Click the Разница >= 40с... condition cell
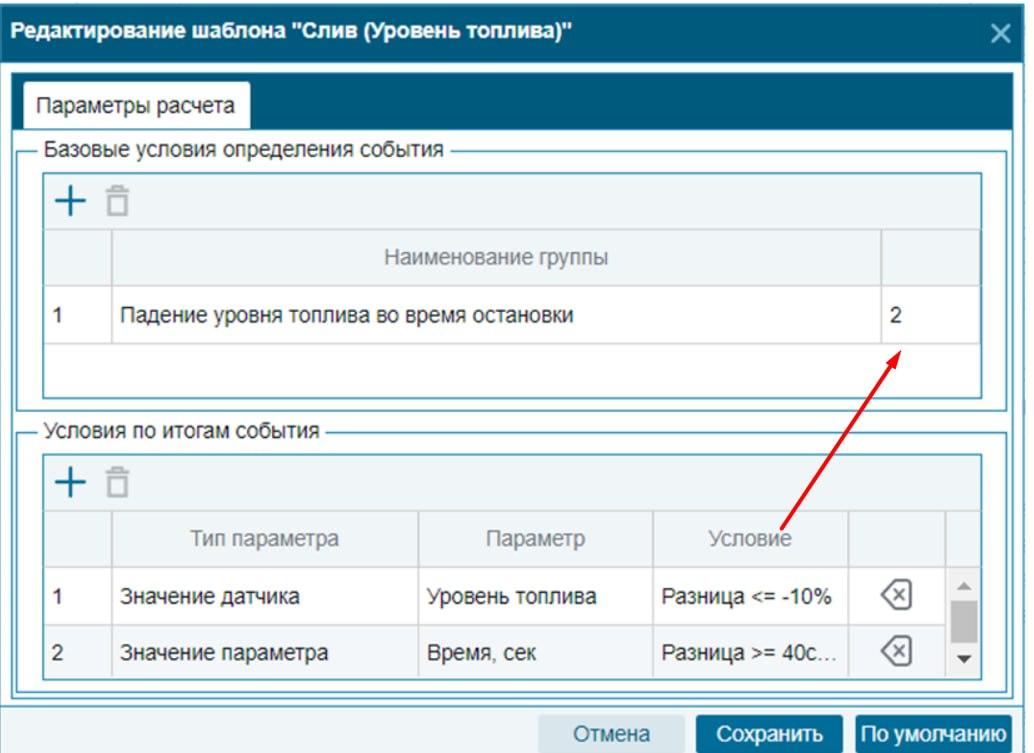The image size is (1034, 753). (750, 652)
